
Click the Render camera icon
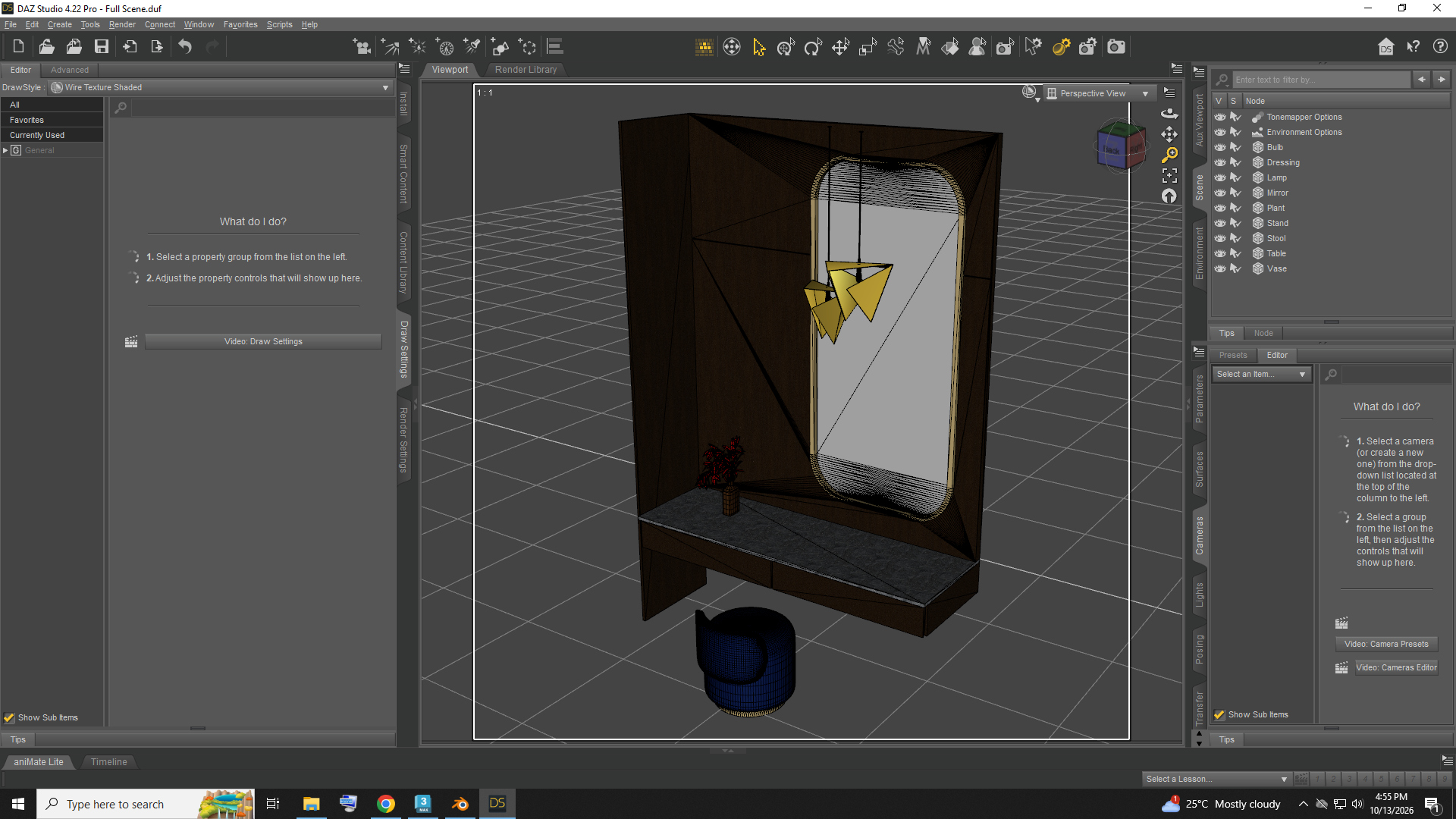click(x=1116, y=47)
